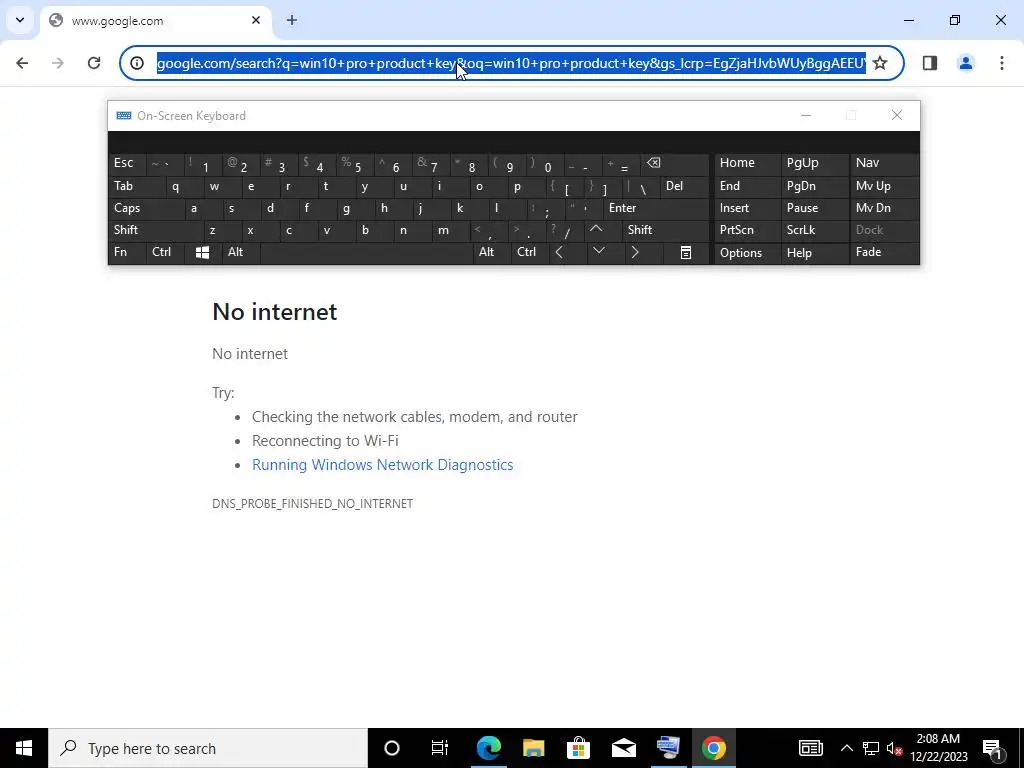Open Chrome's three-dot menu

[1001, 63]
